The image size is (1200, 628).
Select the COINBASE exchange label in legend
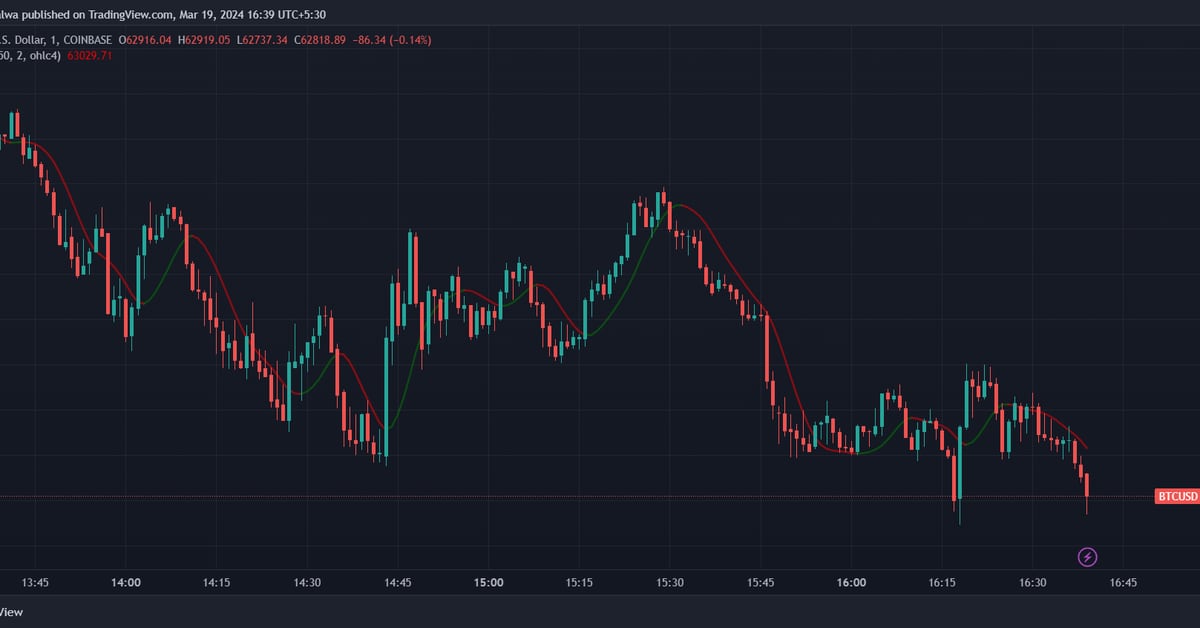87,40
